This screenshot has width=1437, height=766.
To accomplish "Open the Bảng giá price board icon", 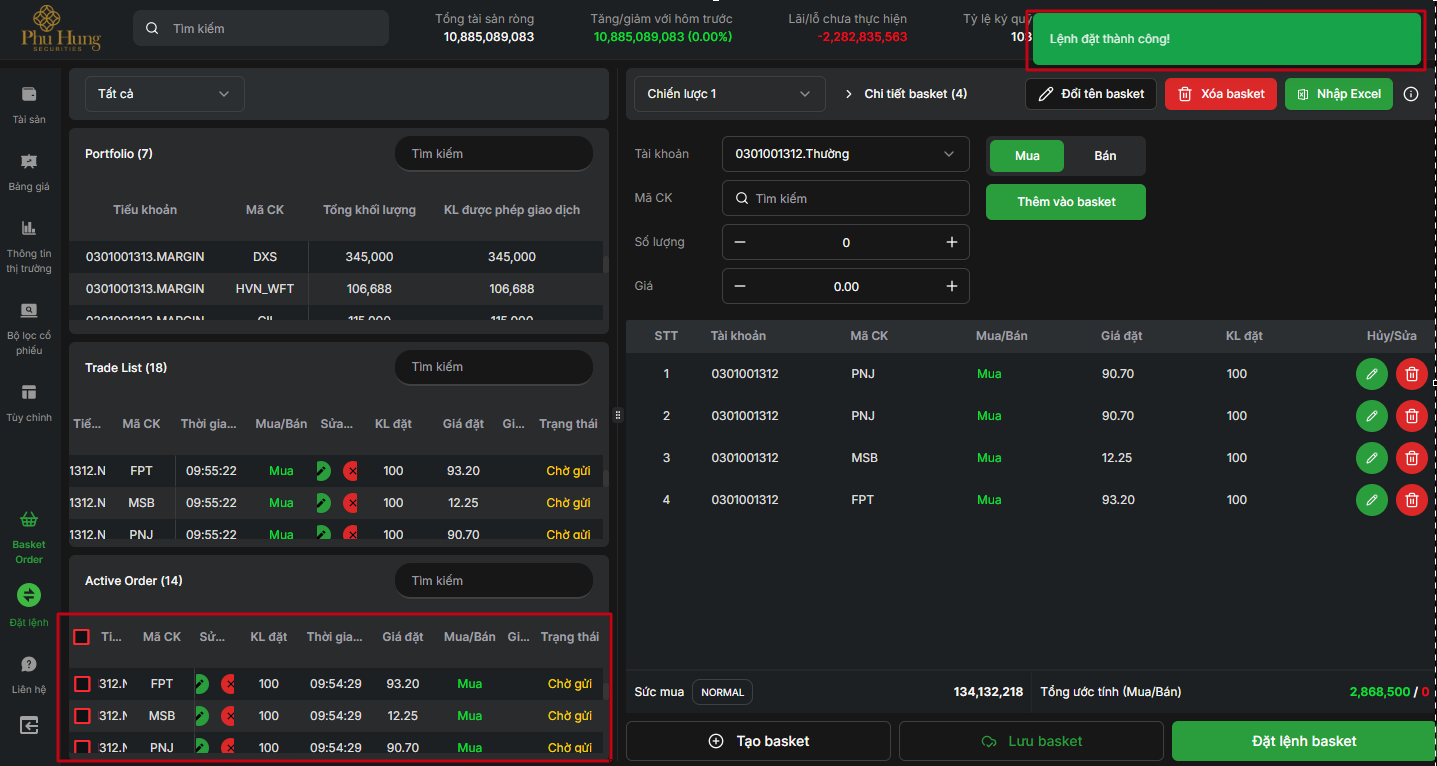I will pos(29,162).
